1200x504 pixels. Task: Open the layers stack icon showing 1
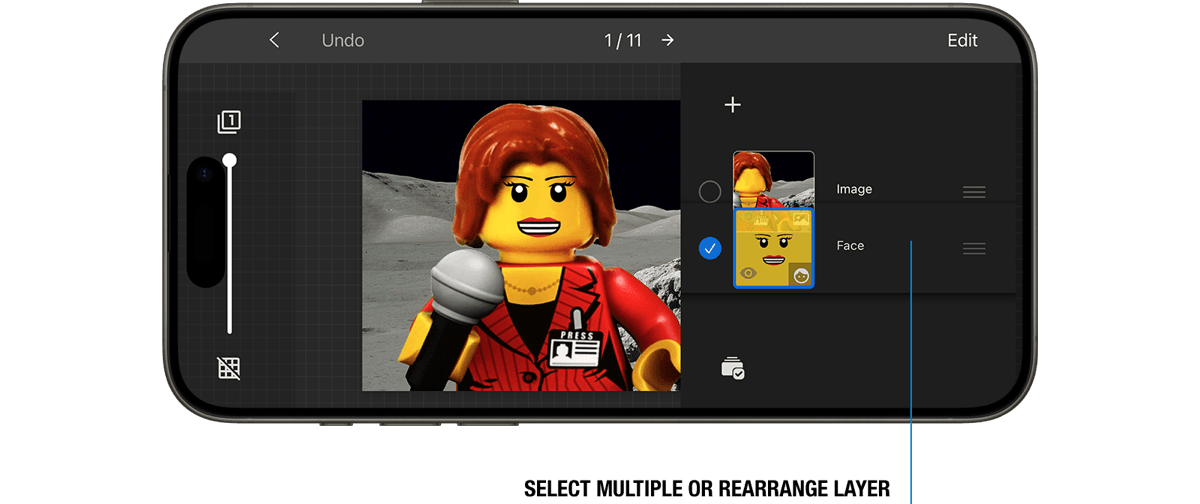[229, 123]
